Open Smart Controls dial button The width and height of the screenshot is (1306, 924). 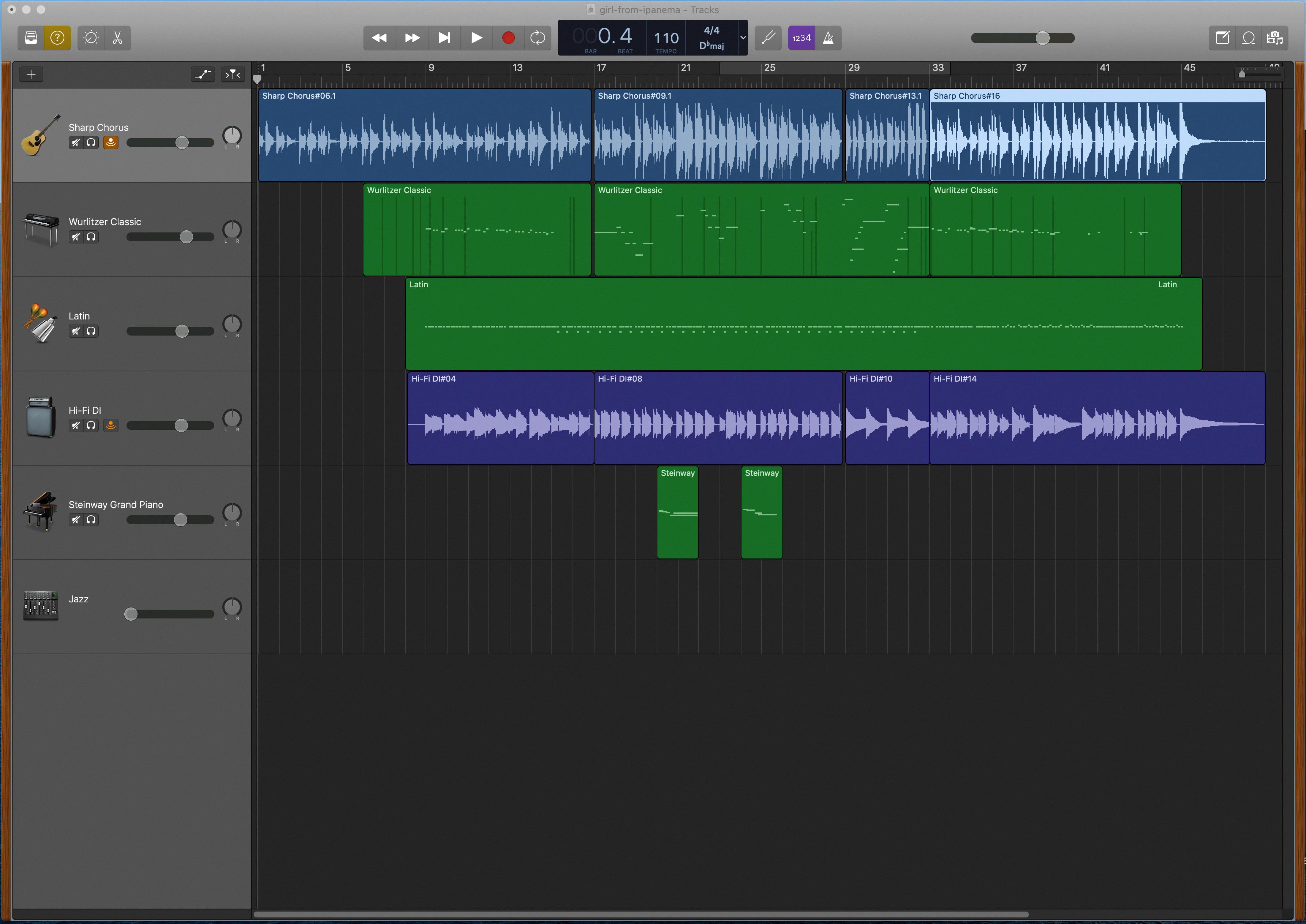(91, 38)
